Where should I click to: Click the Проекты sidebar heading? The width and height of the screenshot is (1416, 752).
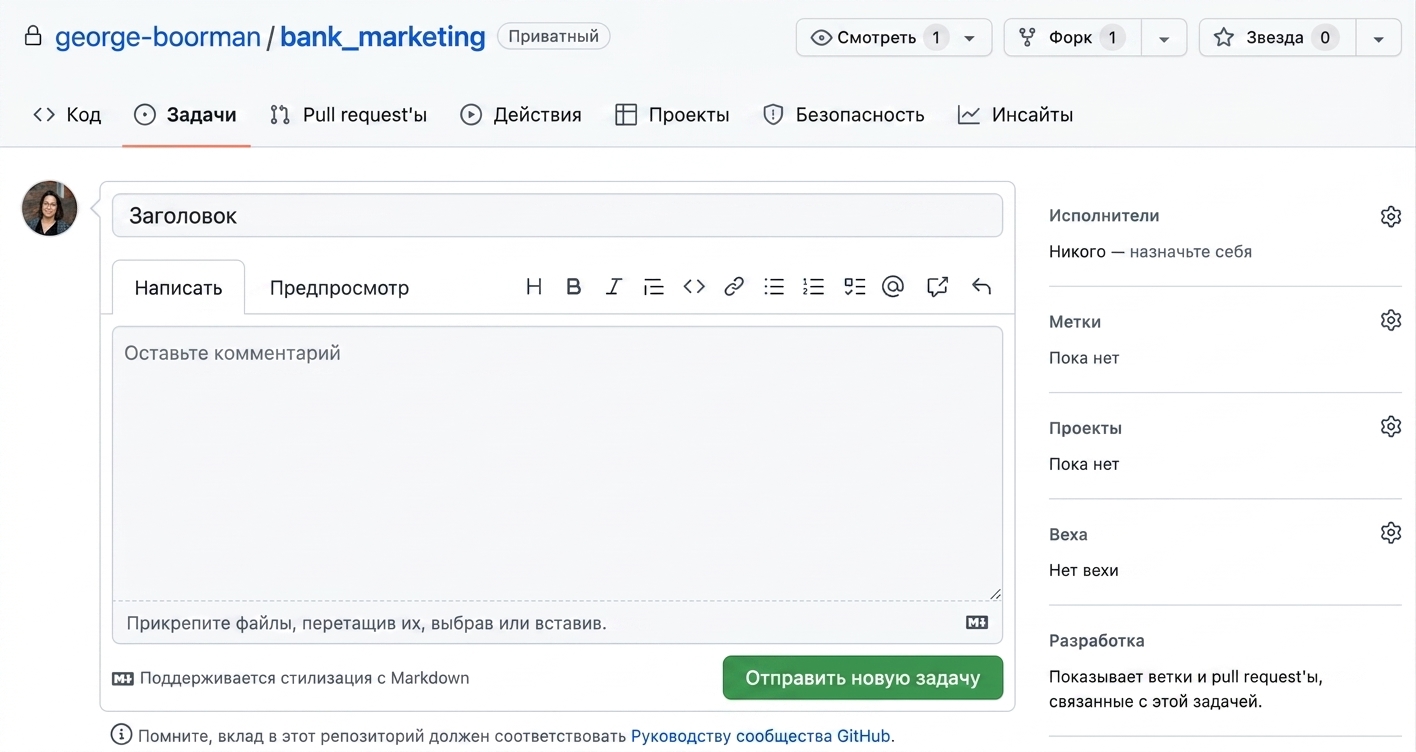point(1085,428)
